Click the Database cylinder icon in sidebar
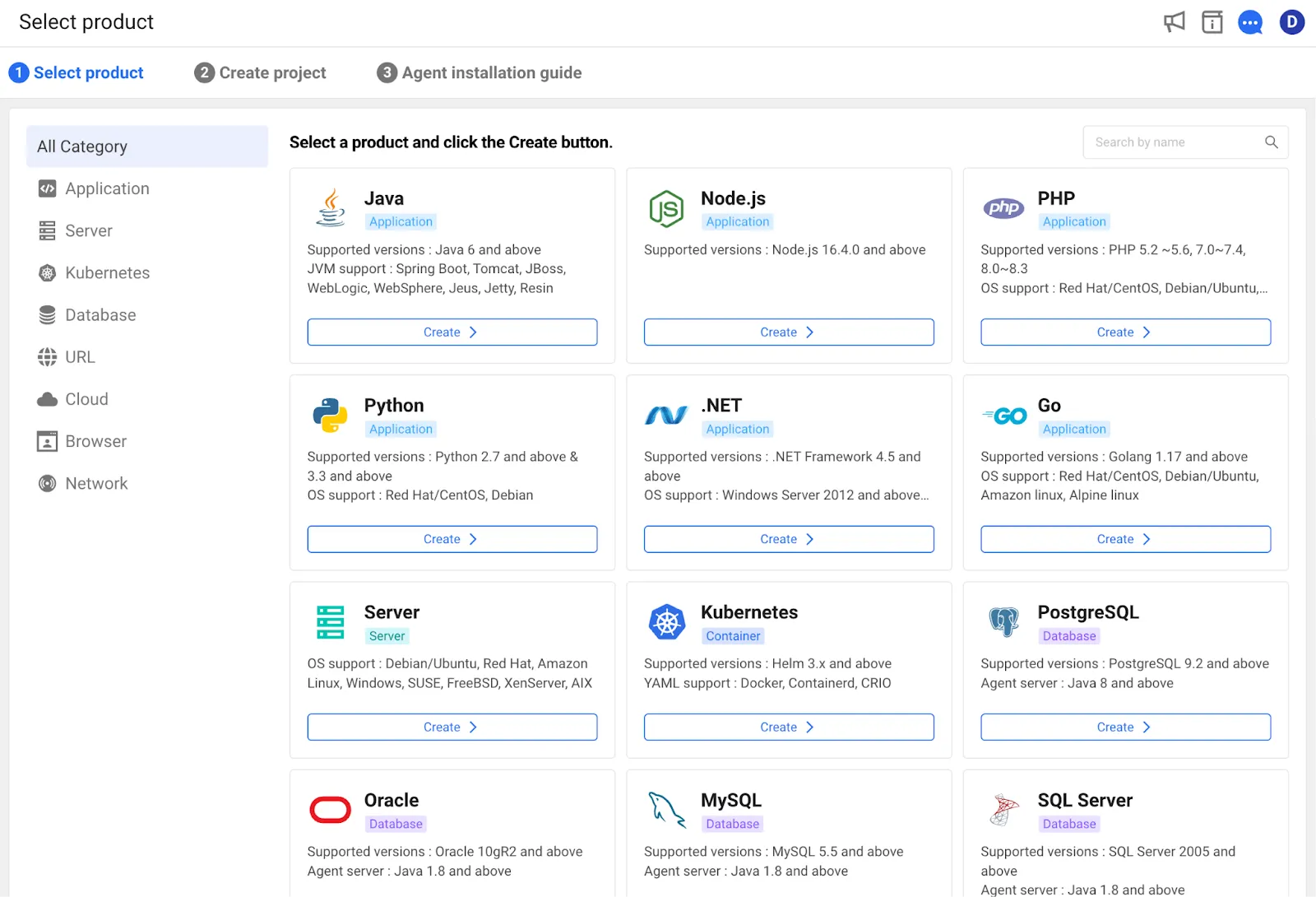This screenshot has width=1316, height=897. coord(48,315)
